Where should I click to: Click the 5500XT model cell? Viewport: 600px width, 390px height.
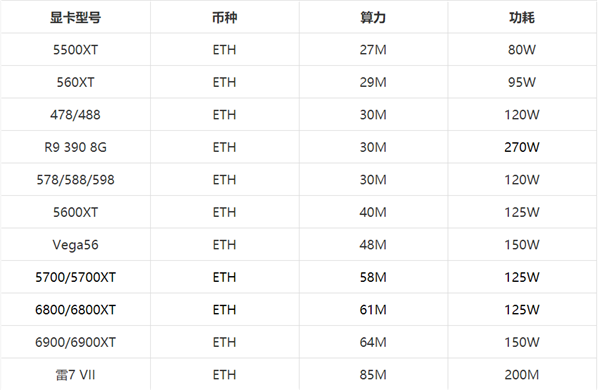(75, 50)
